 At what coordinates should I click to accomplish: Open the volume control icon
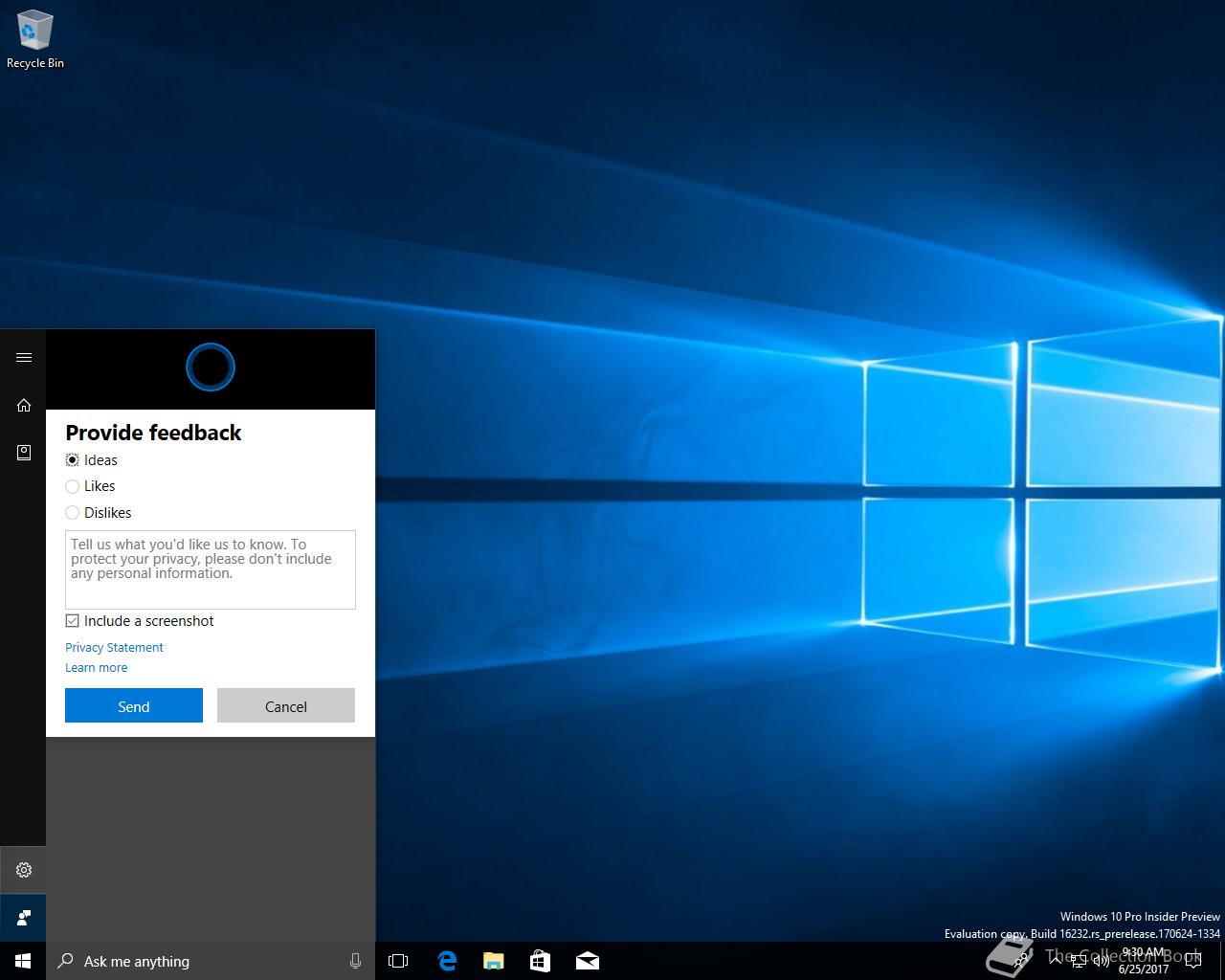tap(1102, 961)
